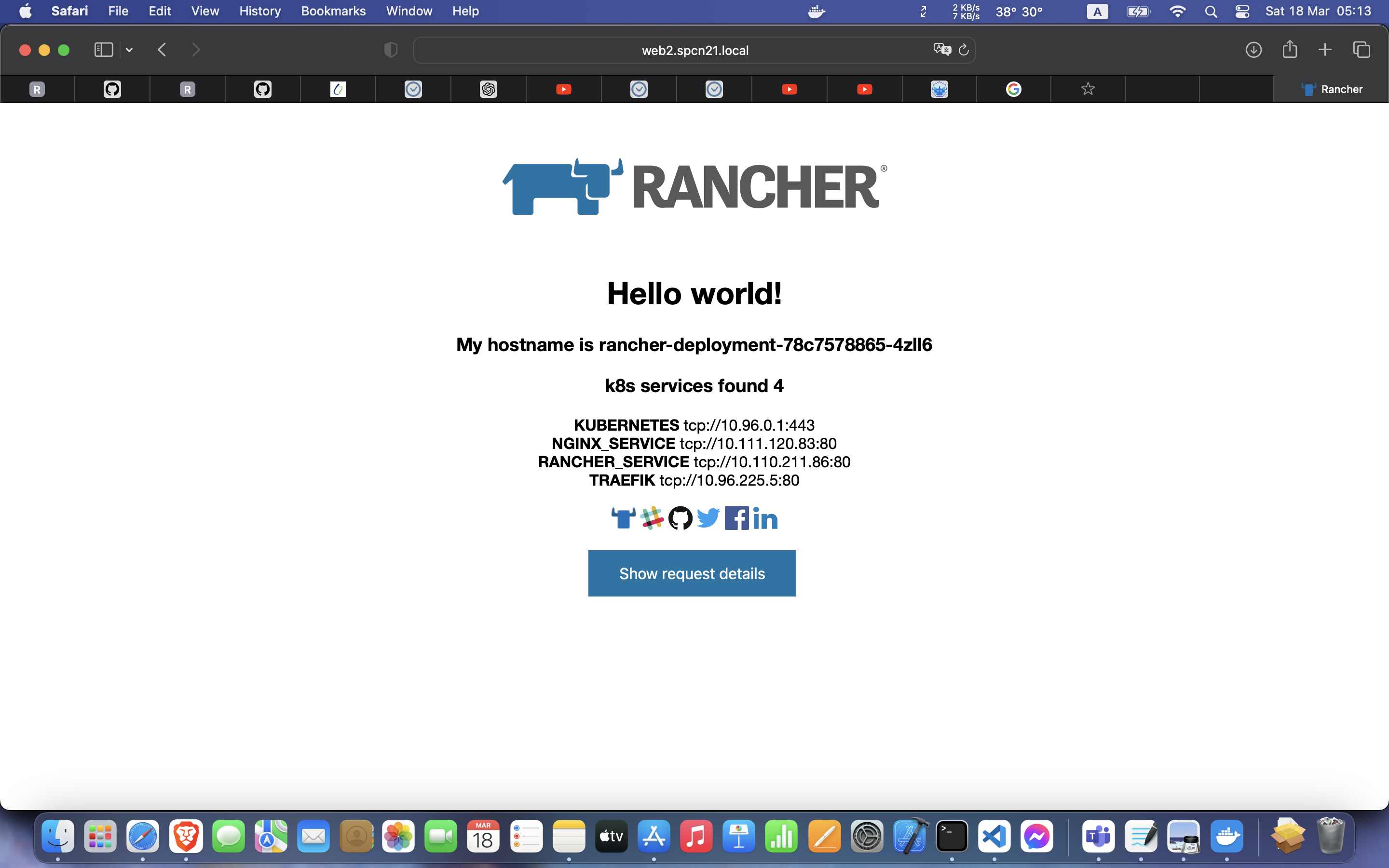Open the GitHub icon link below services
The height and width of the screenshot is (868, 1389).
click(680, 518)
